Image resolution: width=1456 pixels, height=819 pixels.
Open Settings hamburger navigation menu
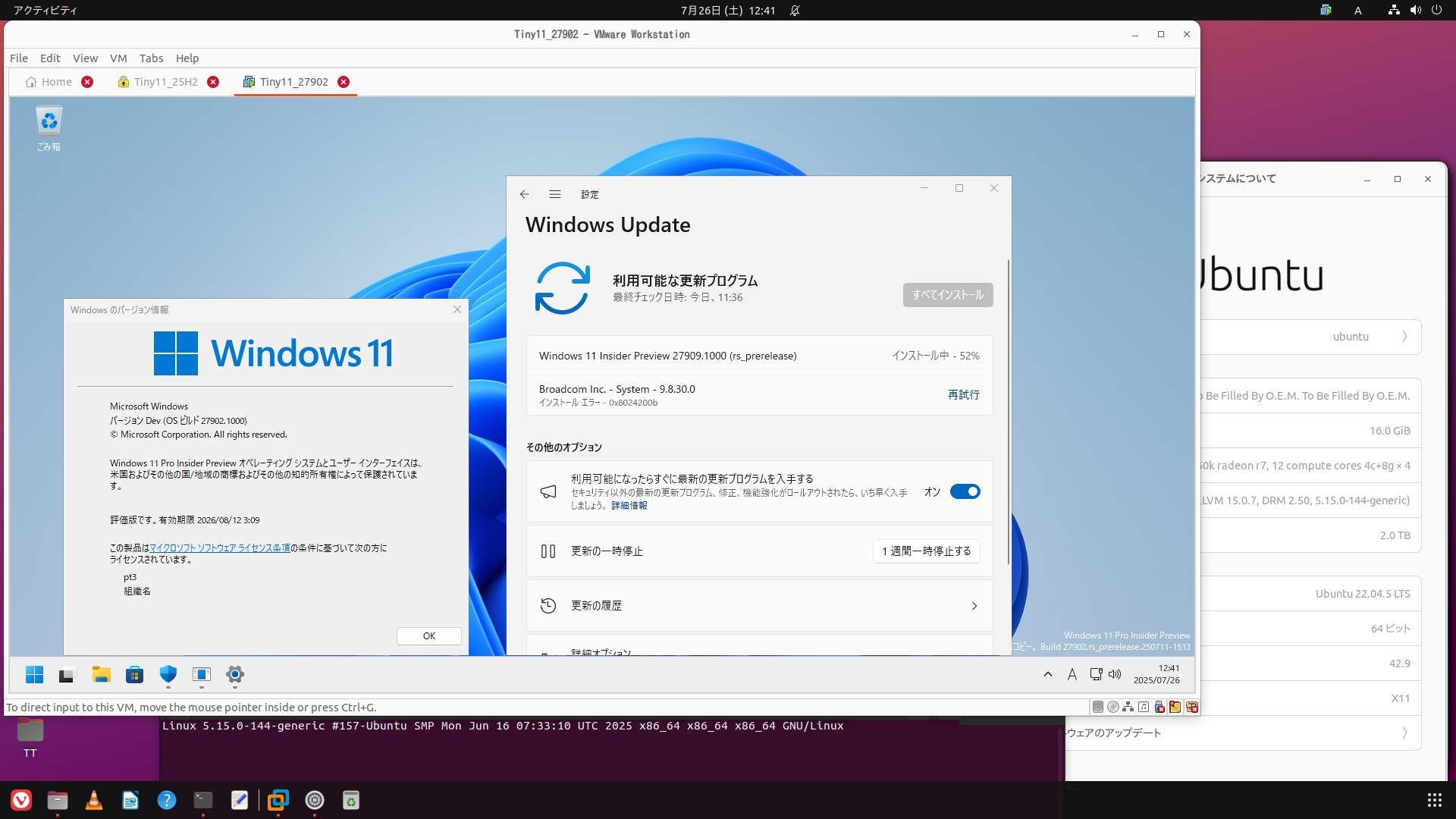click(555, 194)
